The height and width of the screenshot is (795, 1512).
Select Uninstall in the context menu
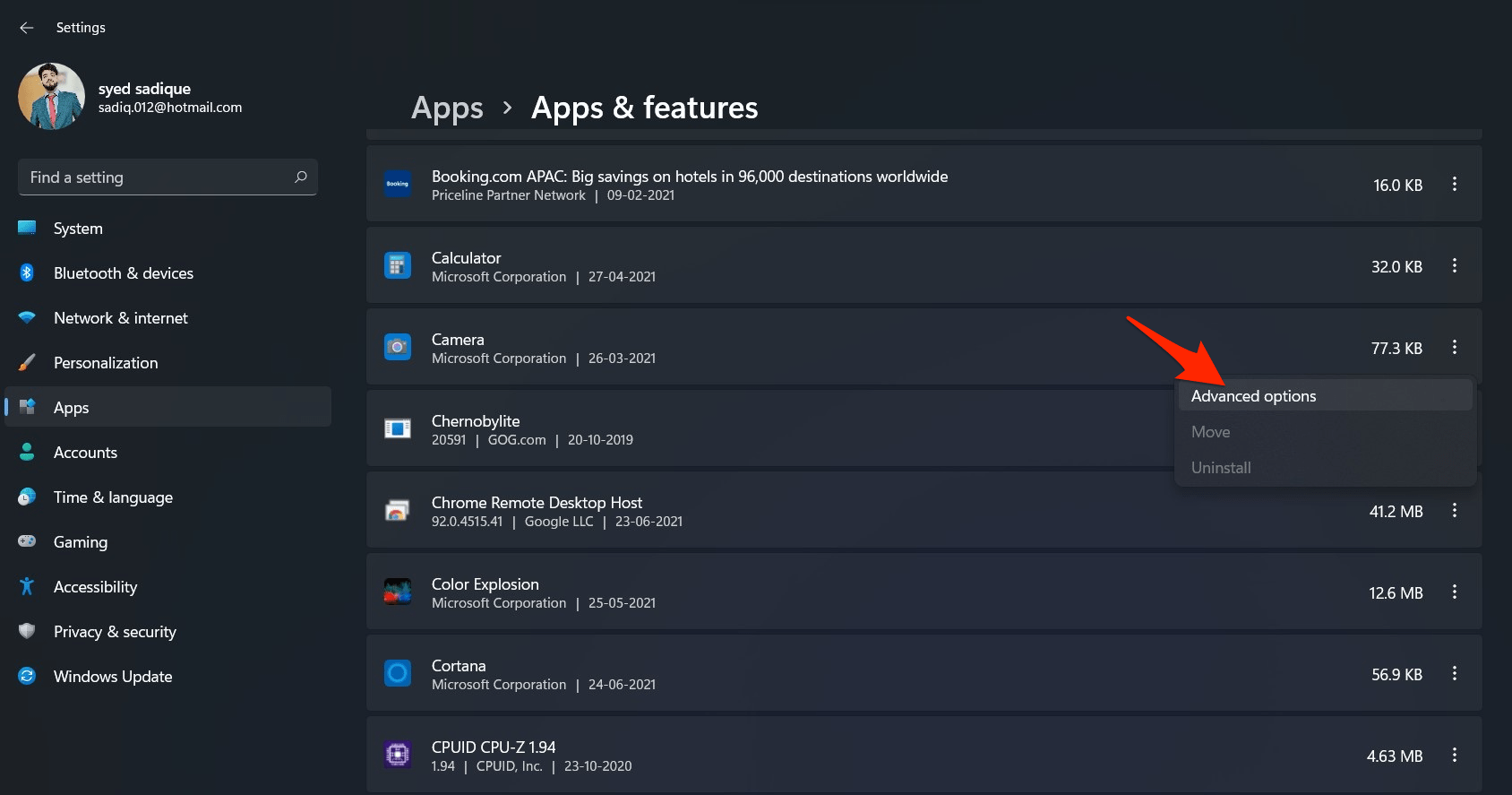pos(1326,468)
